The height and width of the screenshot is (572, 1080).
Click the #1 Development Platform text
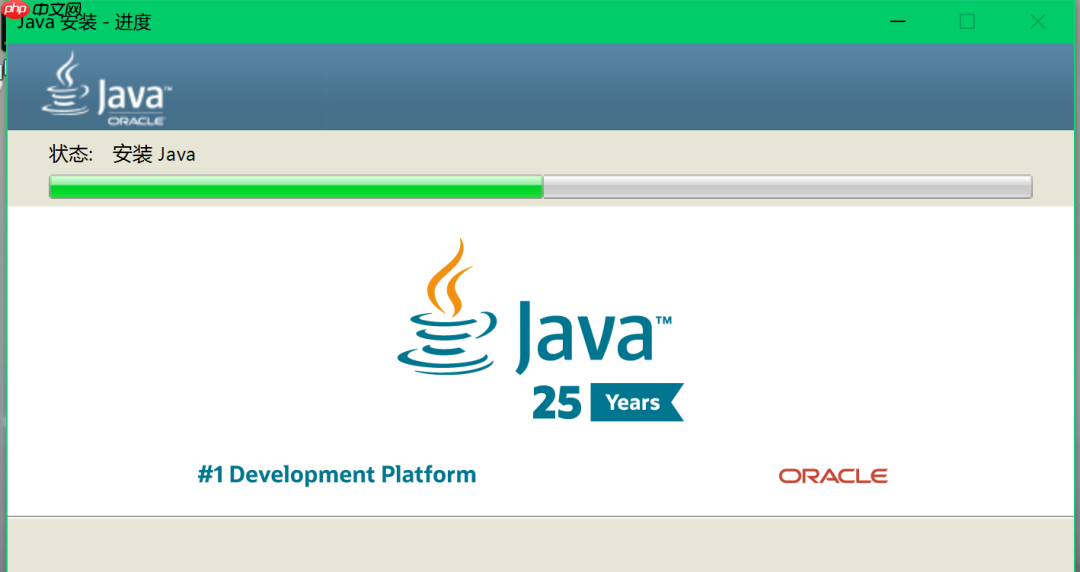pos(337,474)
